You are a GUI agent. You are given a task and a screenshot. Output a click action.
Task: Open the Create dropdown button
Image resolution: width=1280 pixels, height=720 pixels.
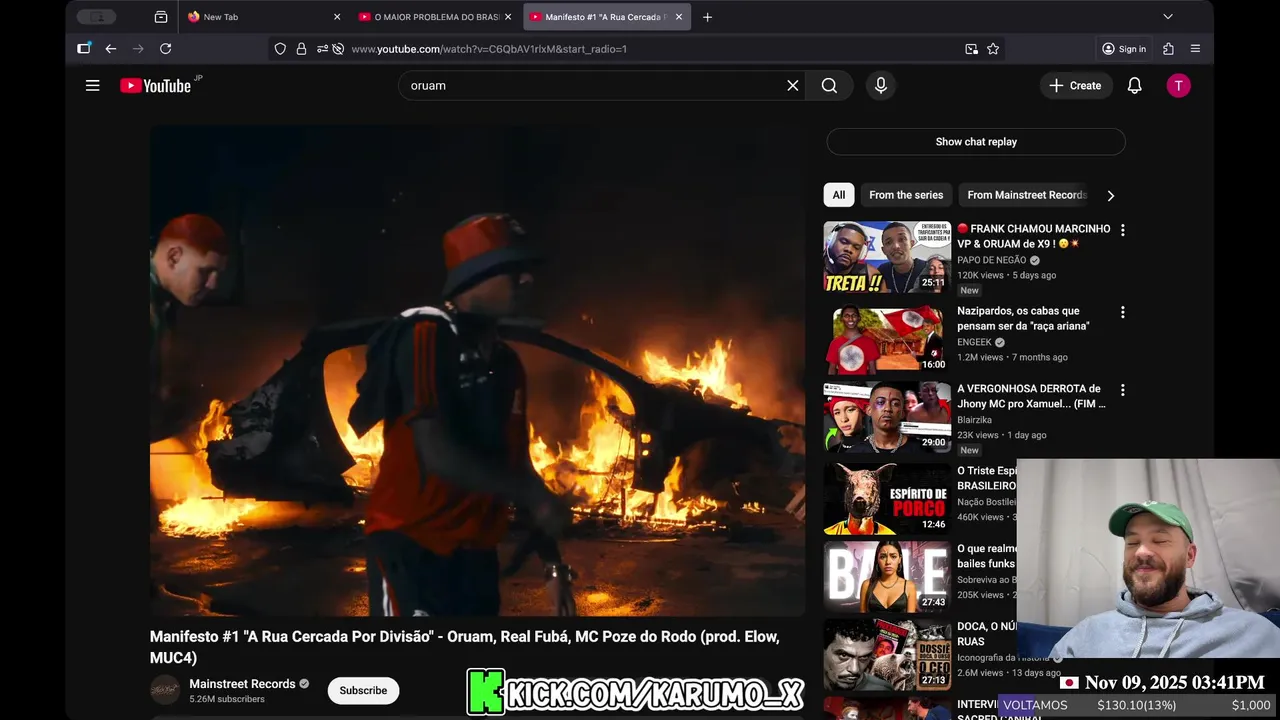(x=1075, y=86)
